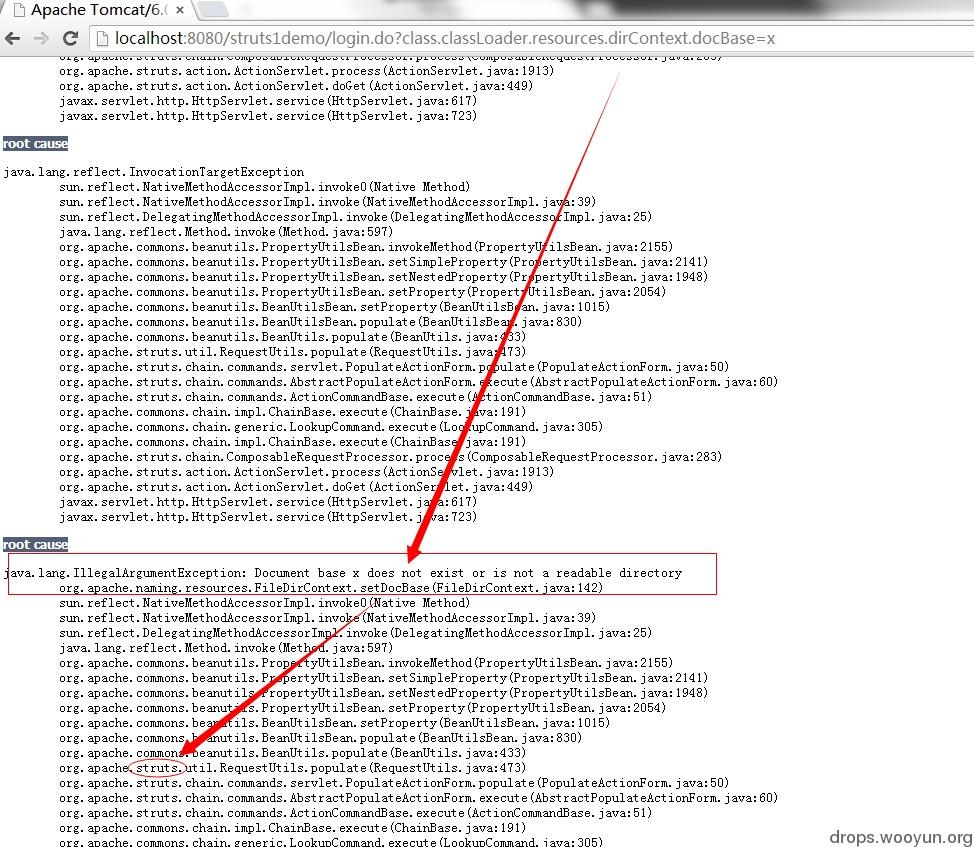Click root cause heading above InvocationTargetException
974x847 pixels.
pos(35,143)
